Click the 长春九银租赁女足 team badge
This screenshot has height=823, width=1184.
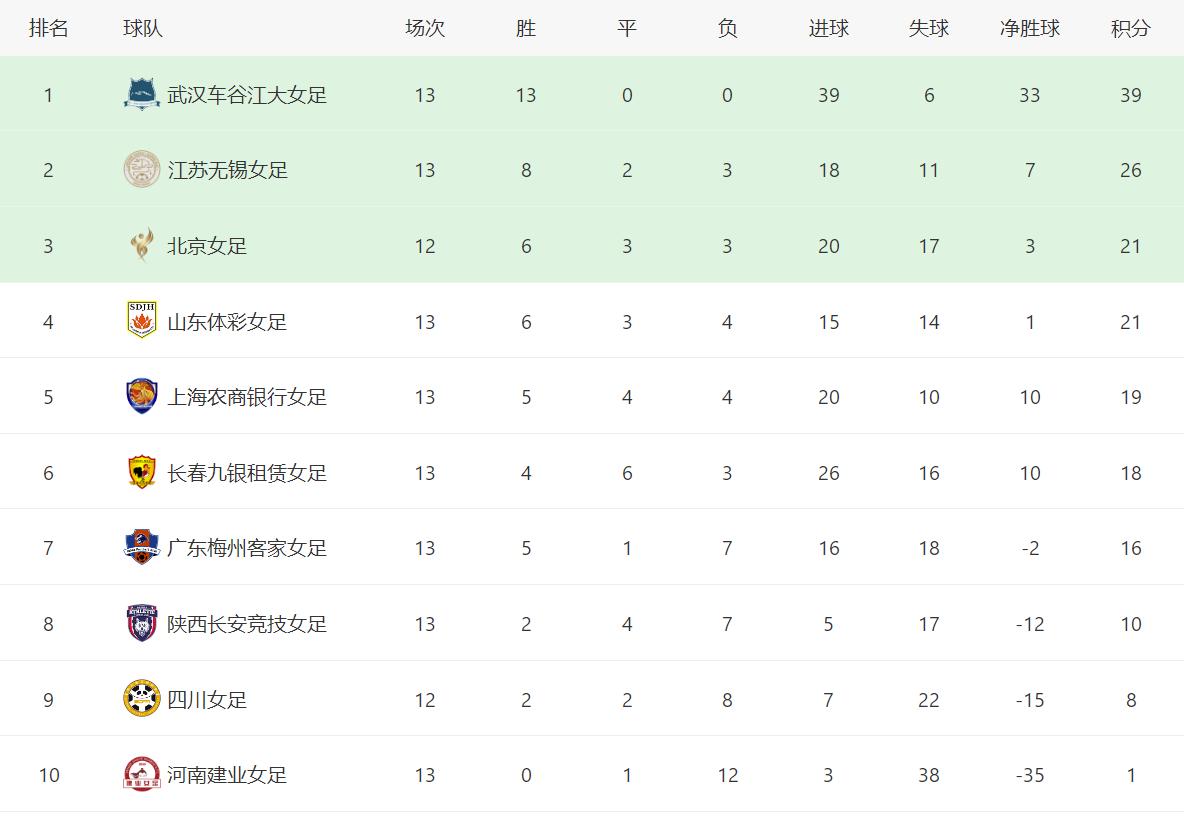(142, 472)
